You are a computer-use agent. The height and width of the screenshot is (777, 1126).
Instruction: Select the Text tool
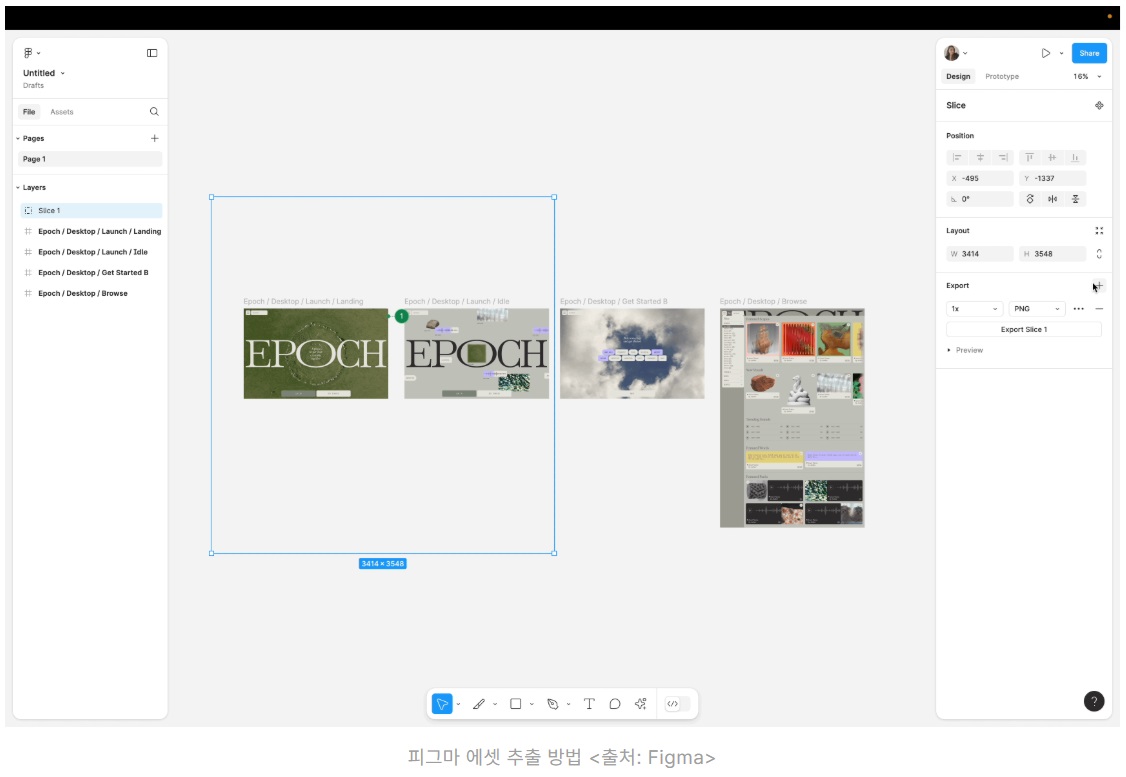coord(589,704)
